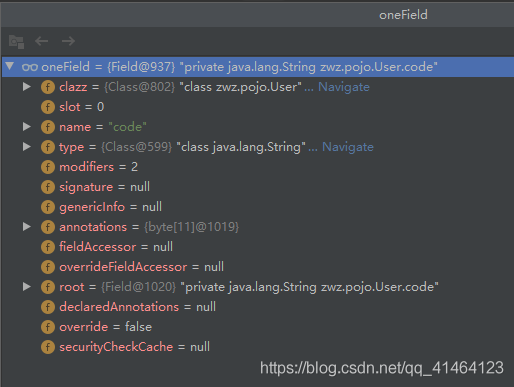Click the field icon next to overrideFieldAccessor
Viewport: 514px width, 387px height.
coord(48,267)
